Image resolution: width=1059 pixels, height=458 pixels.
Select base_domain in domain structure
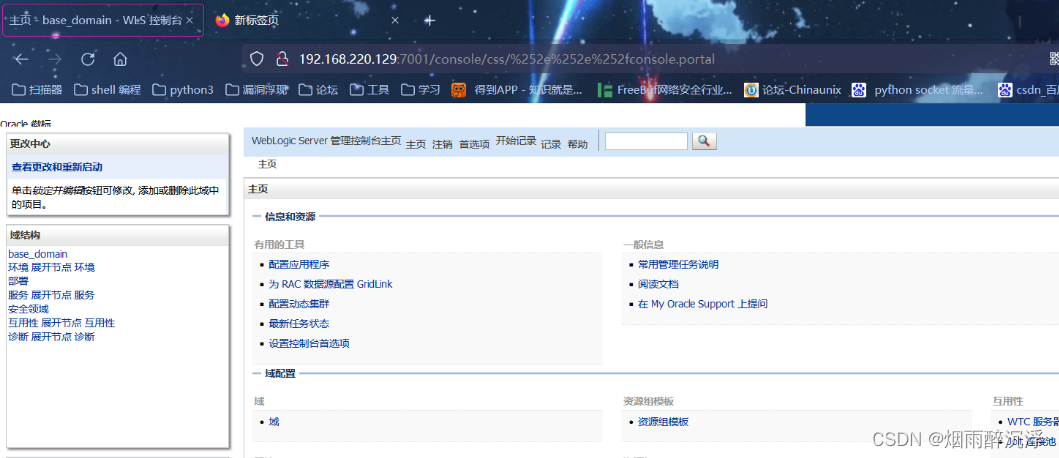tap(38, 254)
